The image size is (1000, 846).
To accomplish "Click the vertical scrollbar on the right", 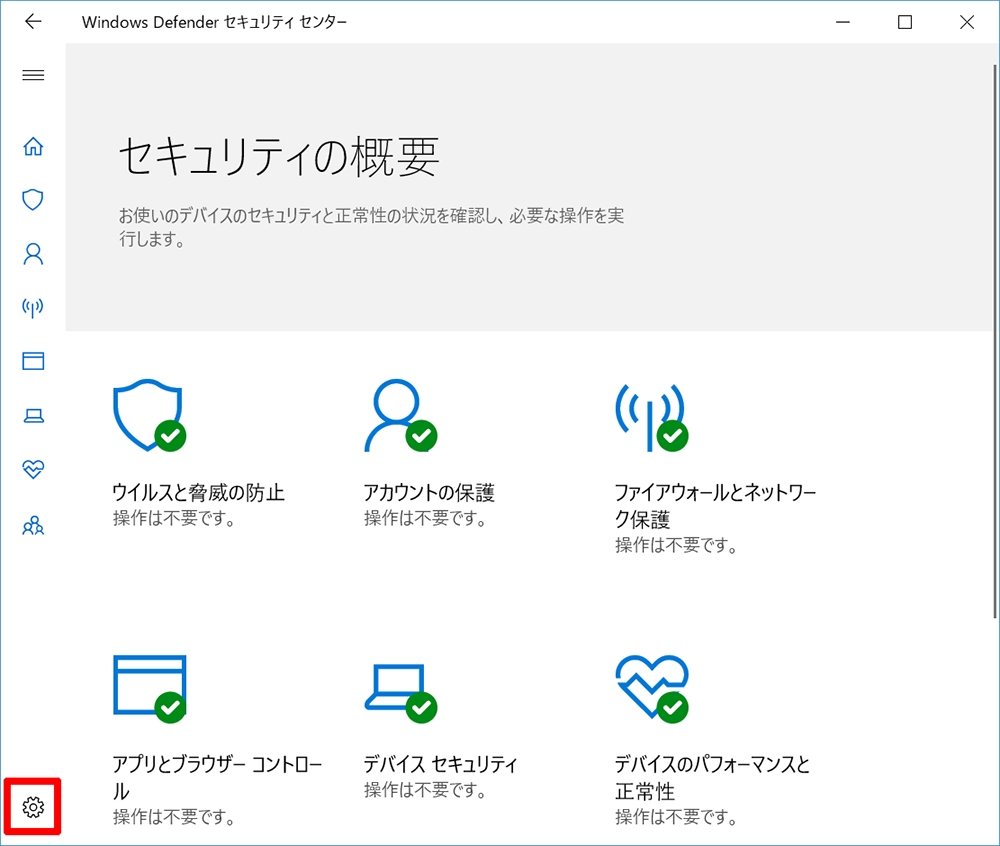I will coord(994,341).
